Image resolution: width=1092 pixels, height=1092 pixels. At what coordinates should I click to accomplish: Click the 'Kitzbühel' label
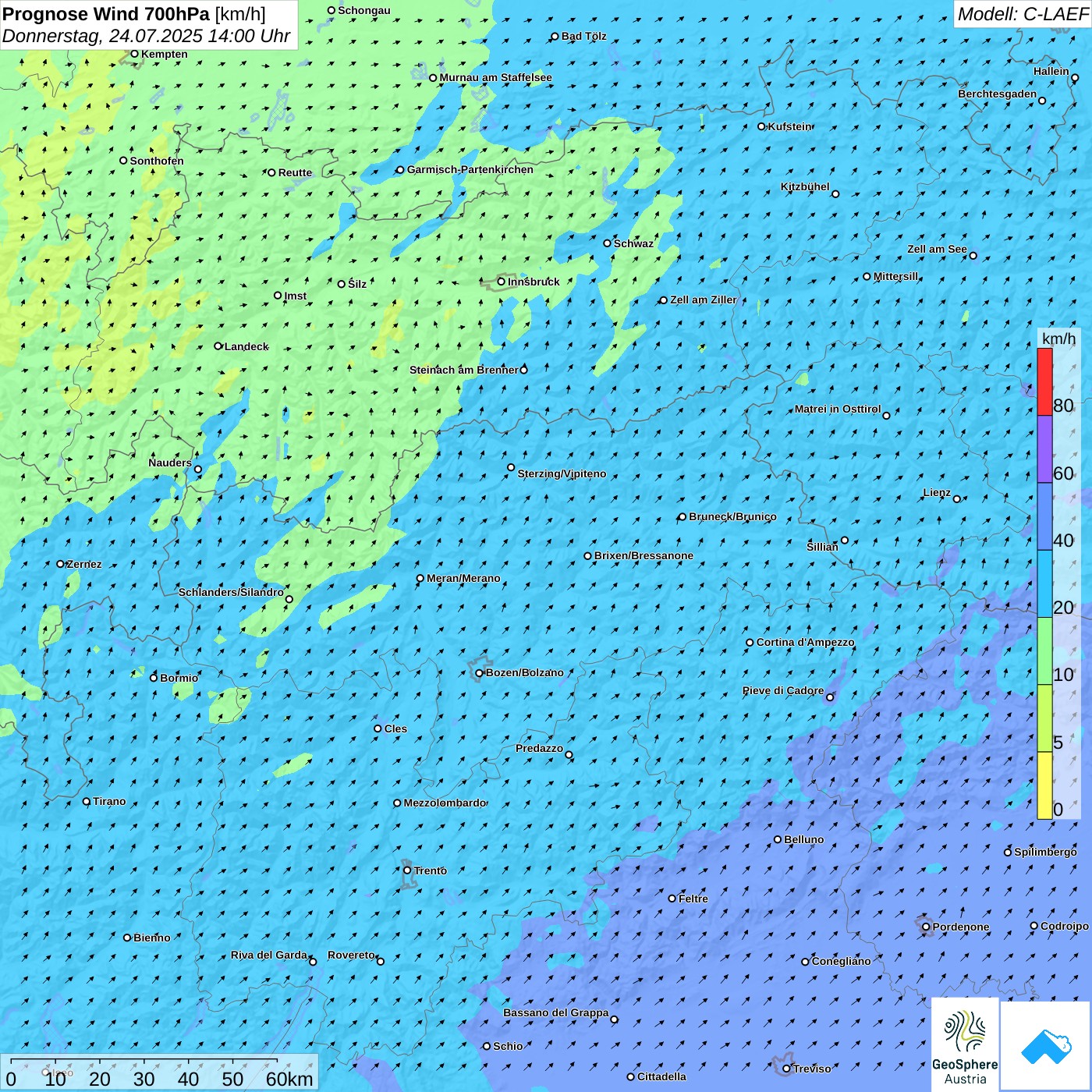[805, 186]
